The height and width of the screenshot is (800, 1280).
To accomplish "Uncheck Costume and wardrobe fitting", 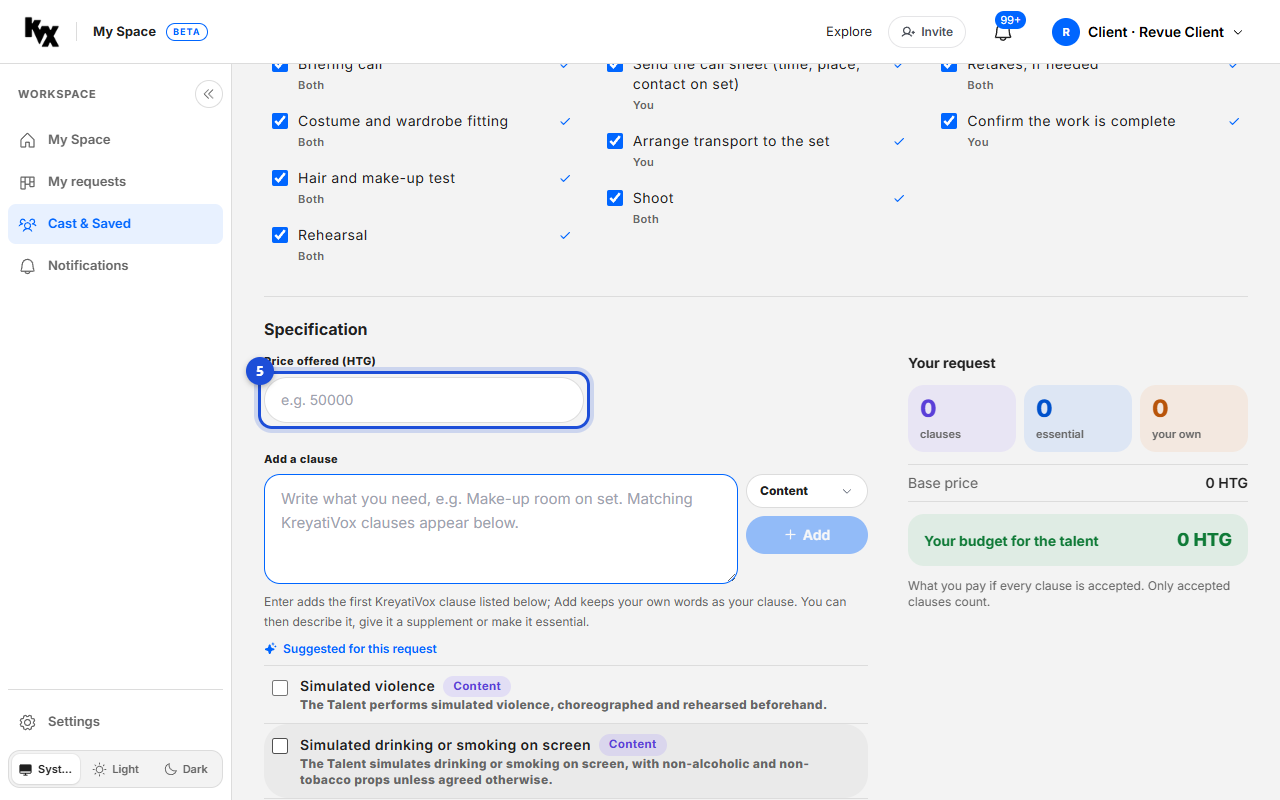I will click(x=280, y=121).
